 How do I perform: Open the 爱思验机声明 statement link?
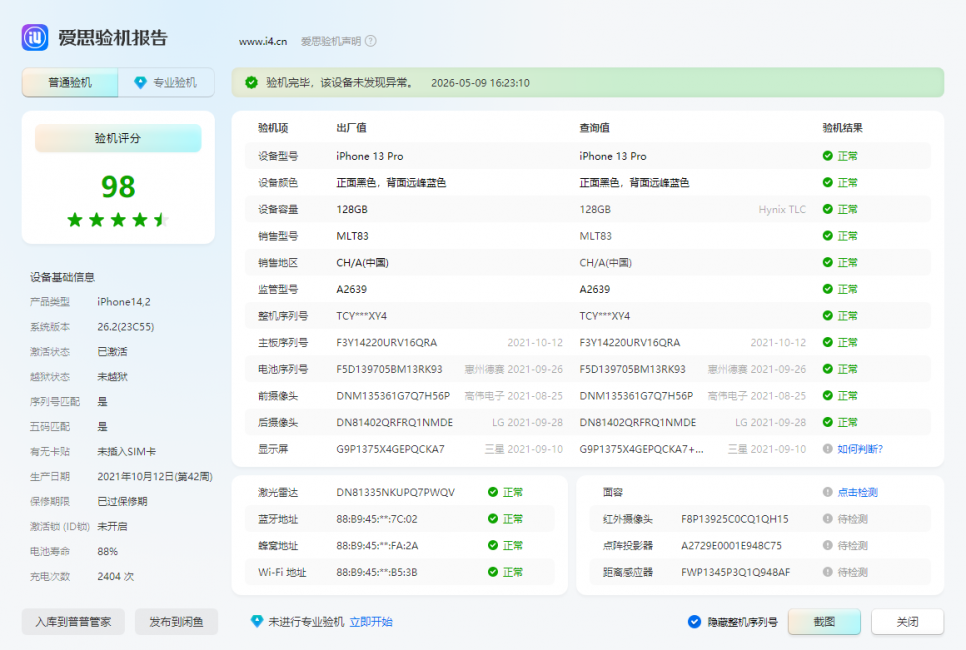[331, 41]
